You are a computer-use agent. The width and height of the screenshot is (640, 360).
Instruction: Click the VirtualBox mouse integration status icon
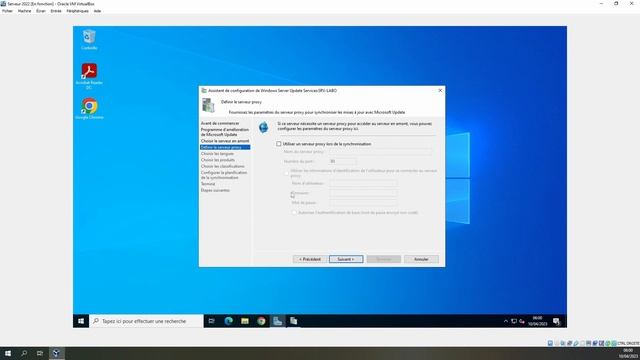click(608, 343)
